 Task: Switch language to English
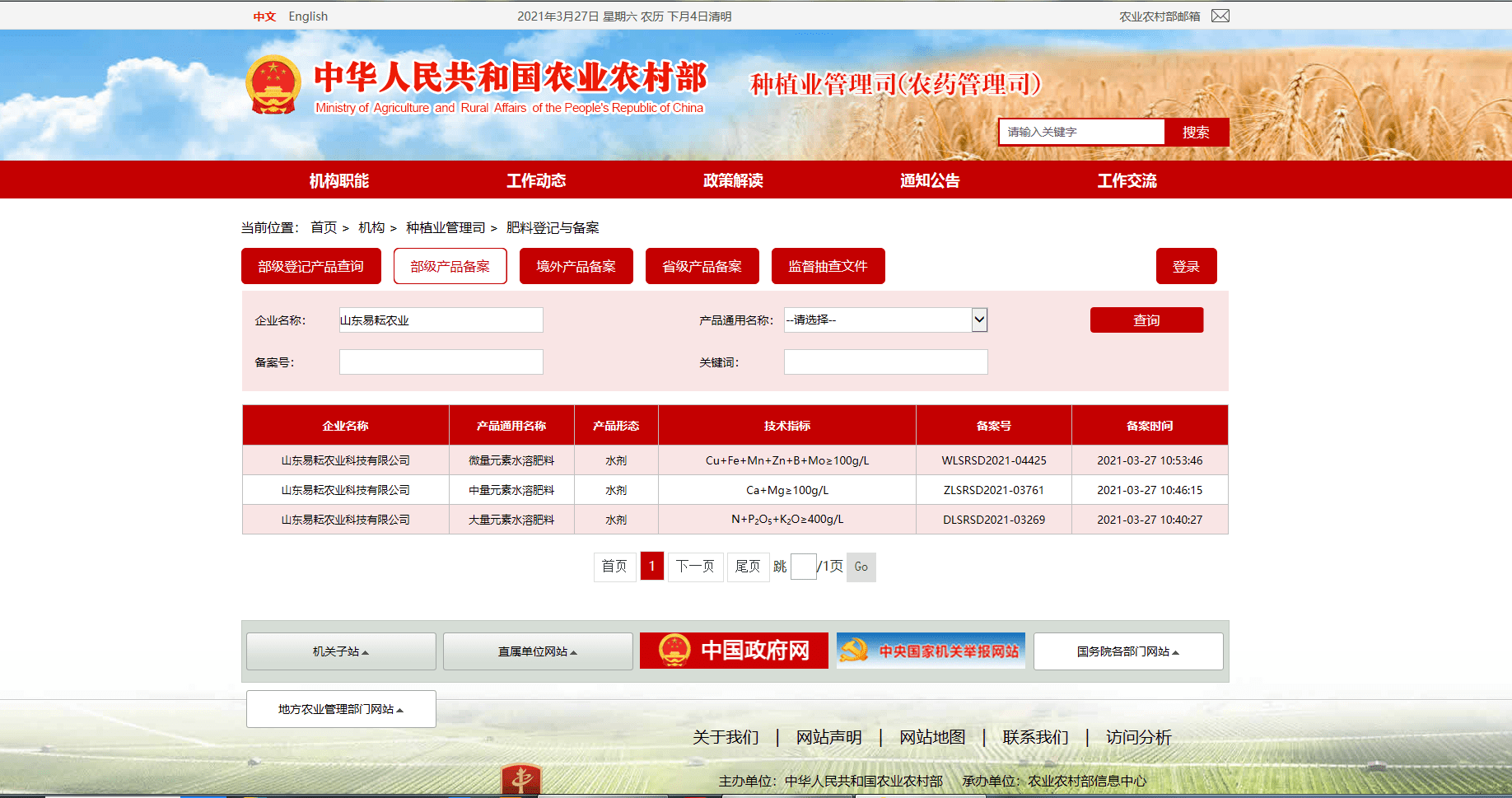click(x=308, y=16)
